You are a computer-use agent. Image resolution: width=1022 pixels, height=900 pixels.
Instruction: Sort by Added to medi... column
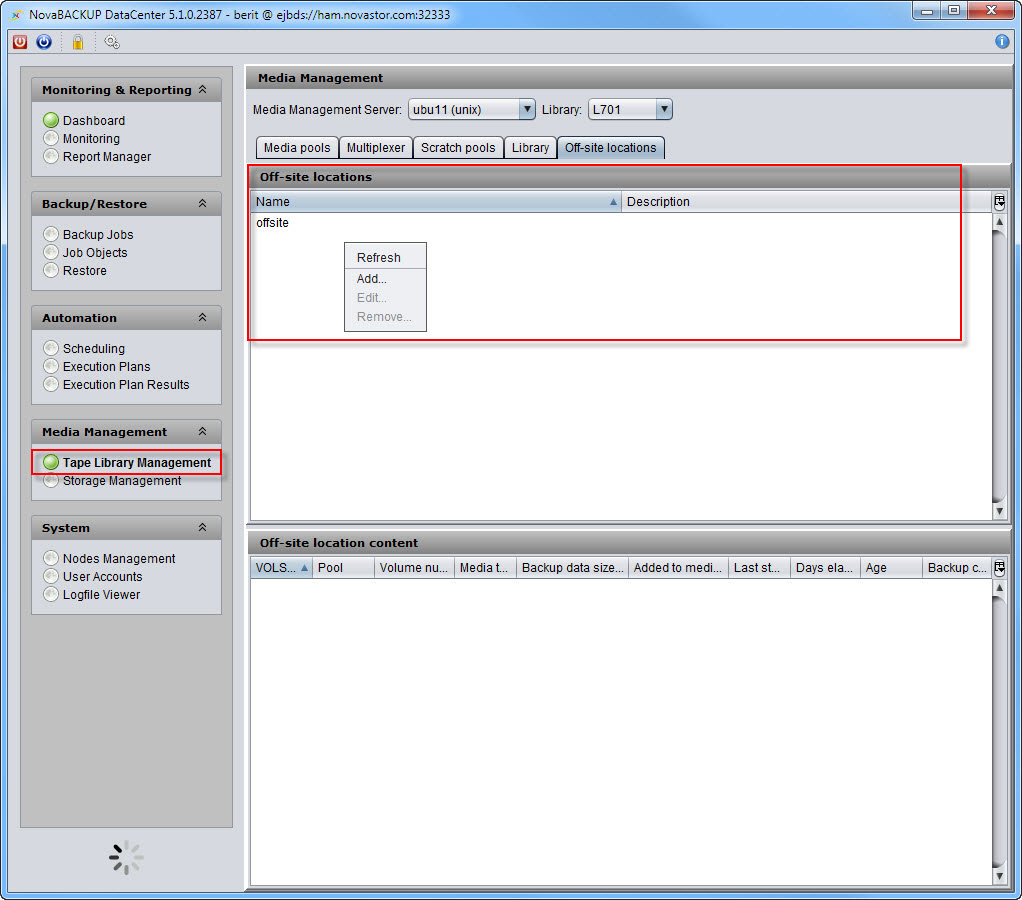679,568
